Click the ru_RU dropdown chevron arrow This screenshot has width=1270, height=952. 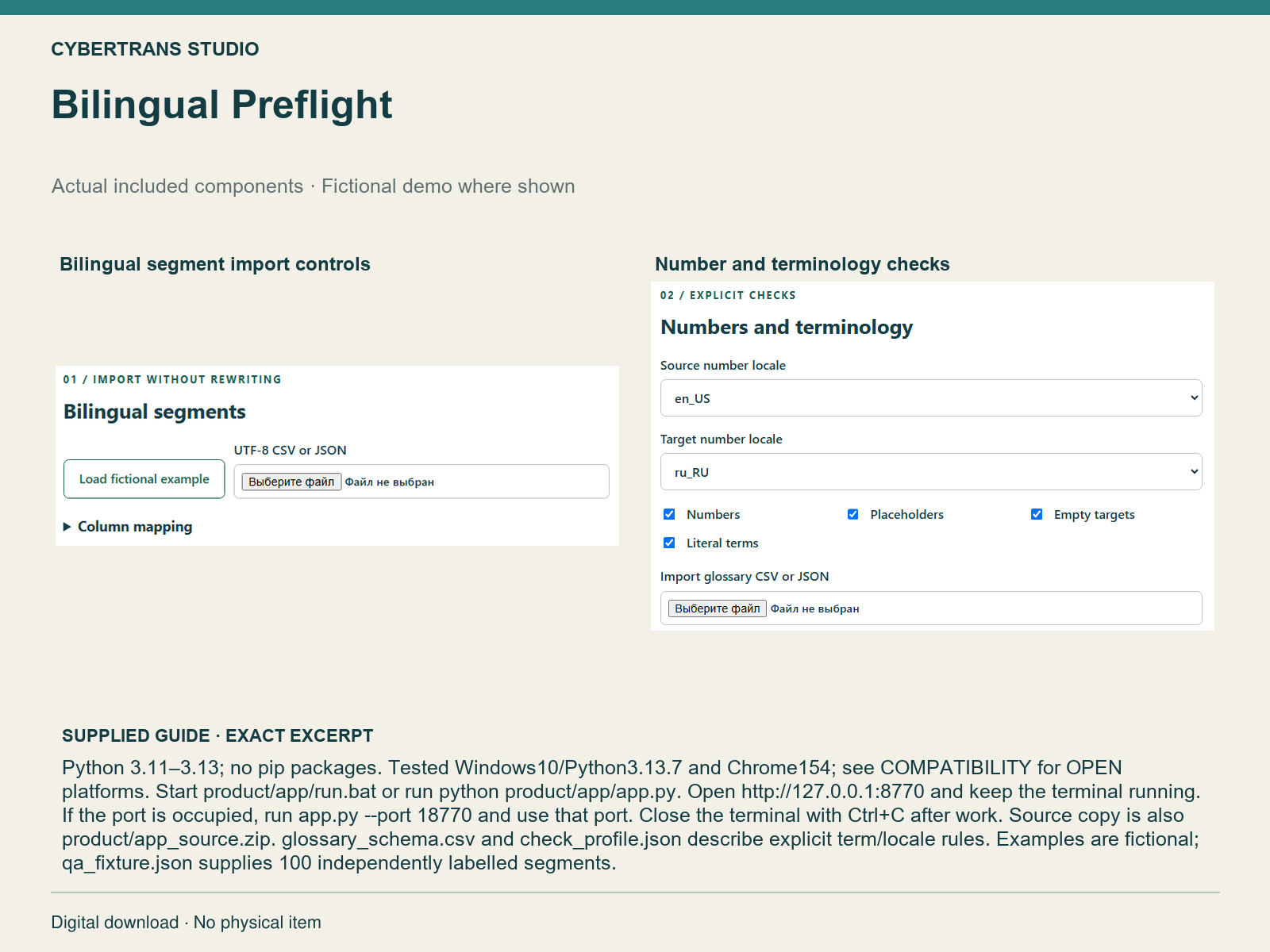[1194, 472]
